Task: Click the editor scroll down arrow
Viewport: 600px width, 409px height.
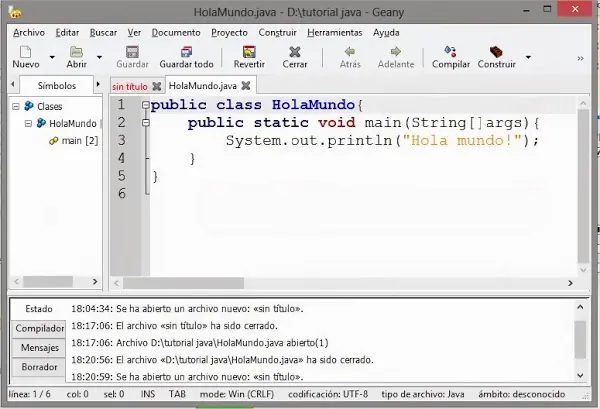Action: pyautogui.click(x=583, y=270)
